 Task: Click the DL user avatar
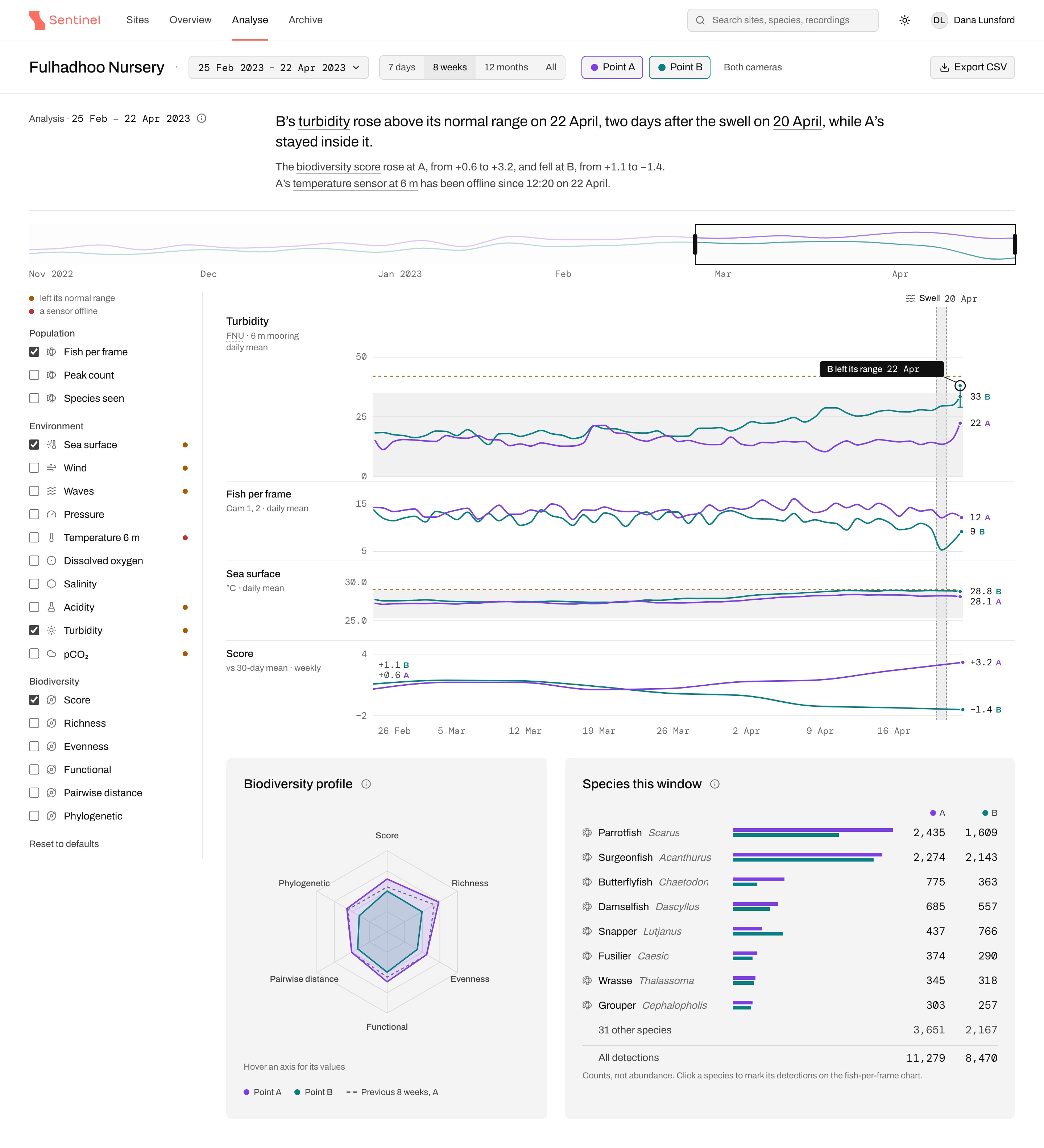tap(939, 20)
